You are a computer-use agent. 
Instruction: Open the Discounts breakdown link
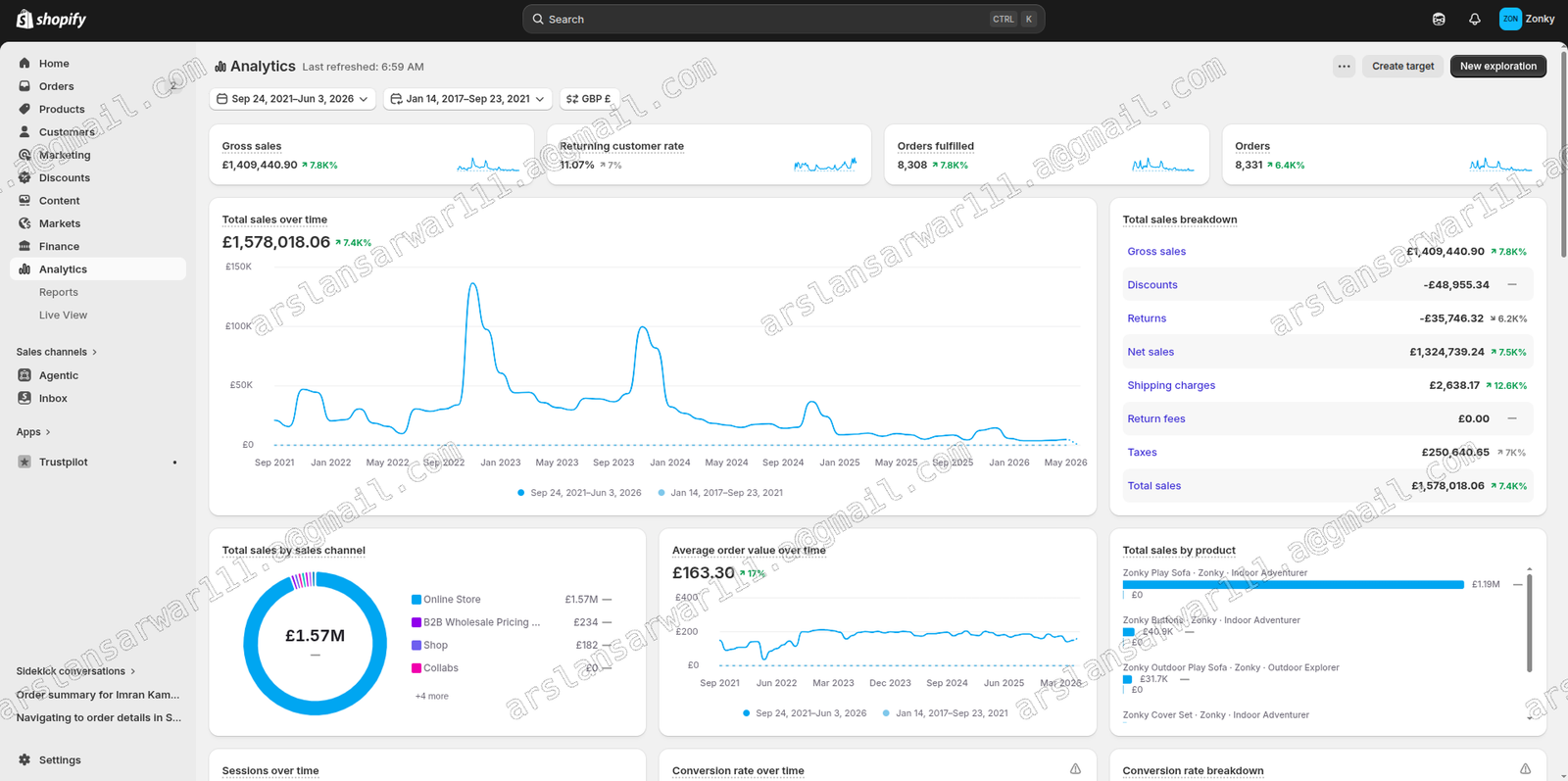[x=1152, y=285]
